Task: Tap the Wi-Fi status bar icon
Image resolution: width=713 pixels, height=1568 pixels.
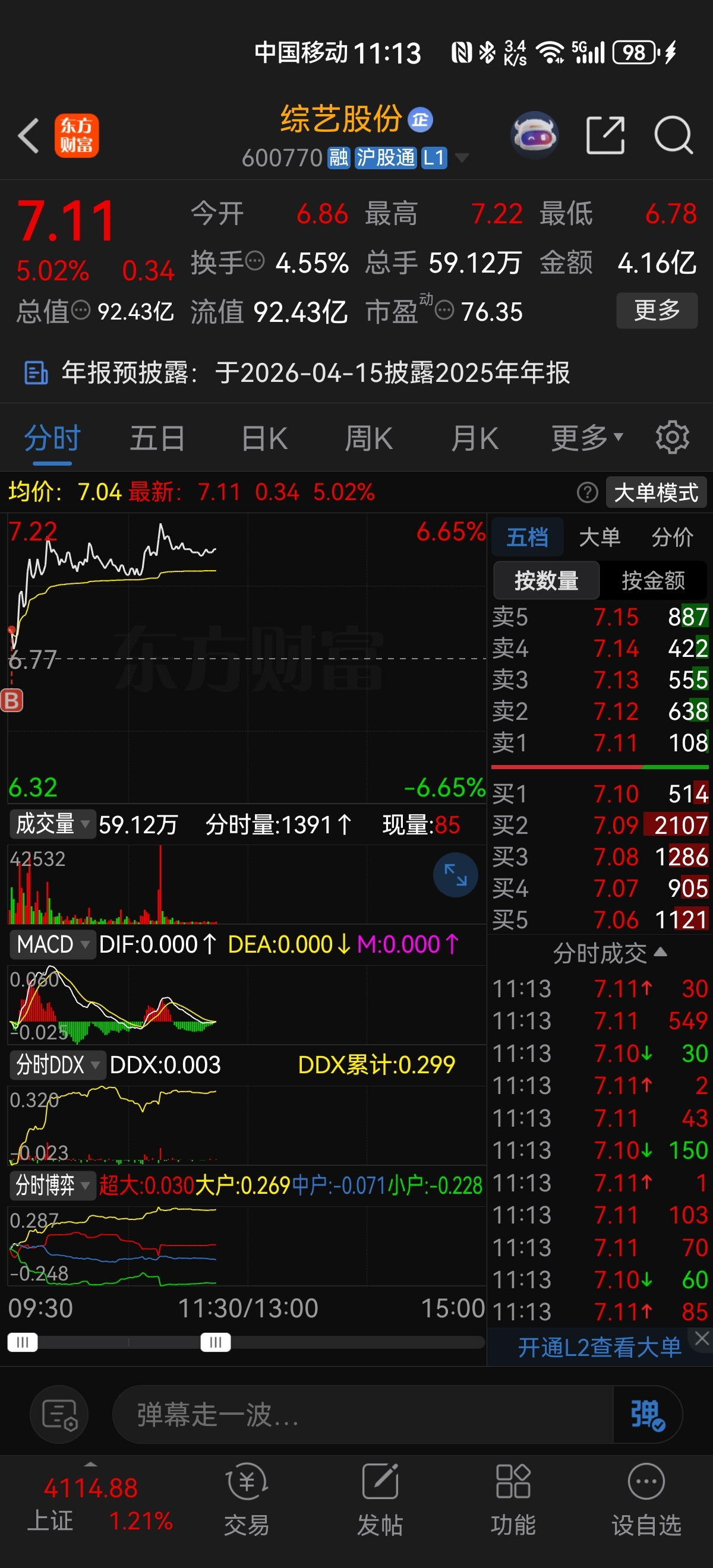Action: point(550,52)
